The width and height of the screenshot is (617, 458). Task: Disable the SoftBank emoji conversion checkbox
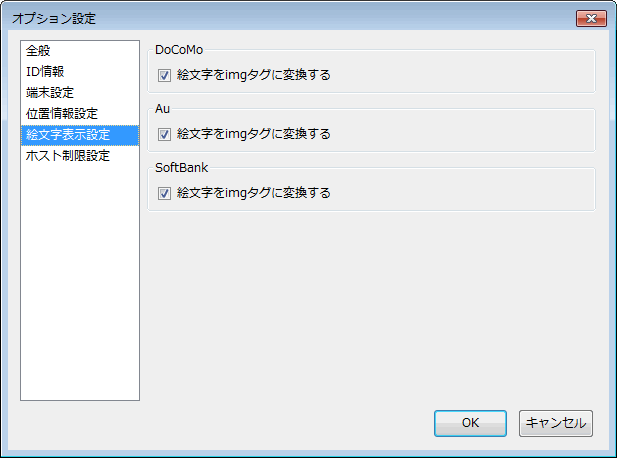[164, 193]
